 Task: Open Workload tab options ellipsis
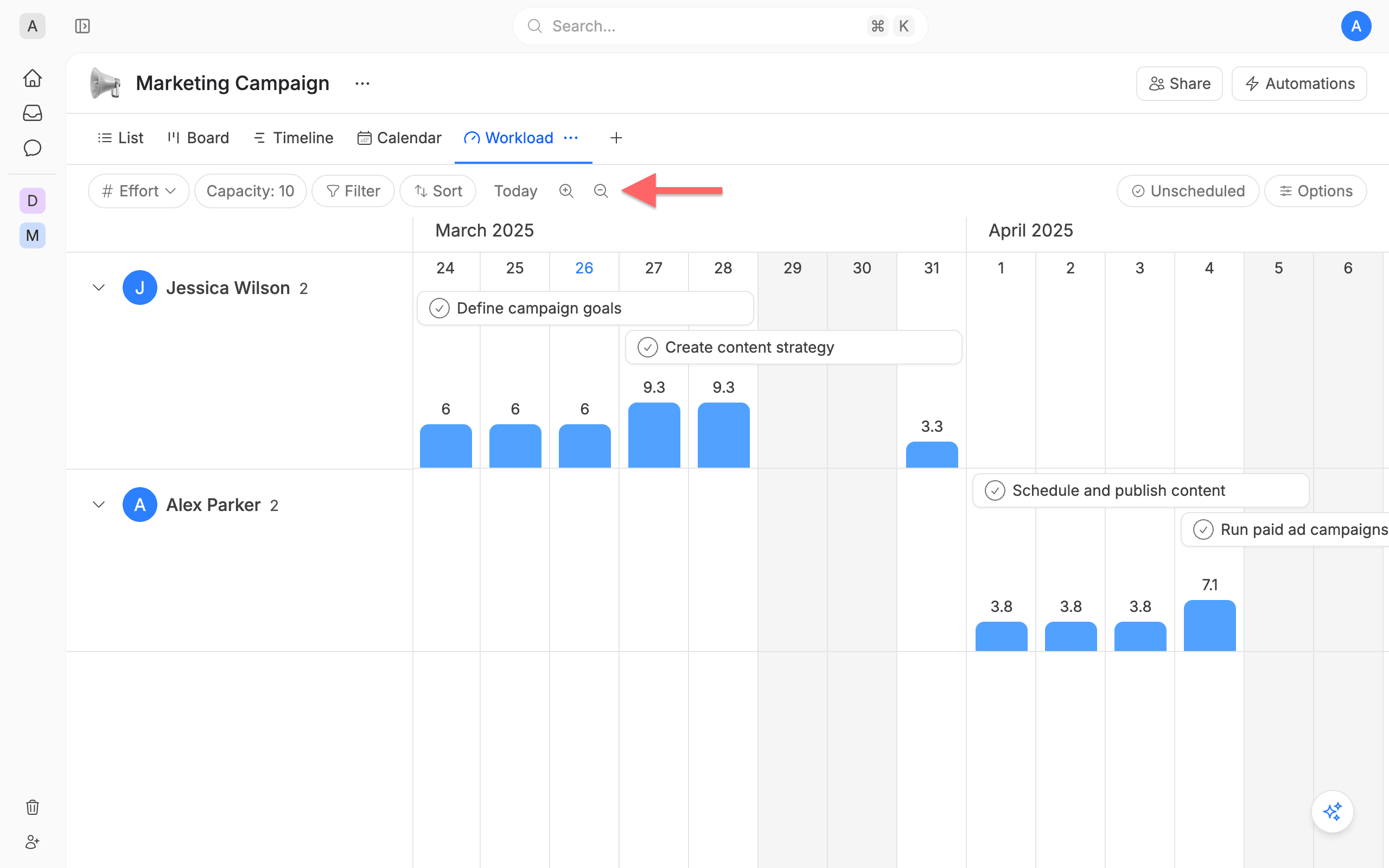tap(571, 138)
